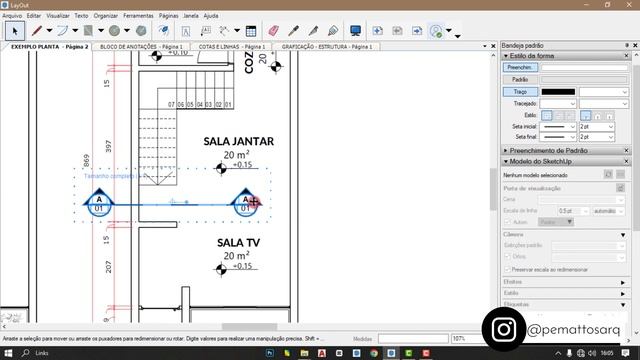Viewport: 640px width, 360px height.
Task: Toggle Preservar escala ao redimensionar checkbox
Action: point(507,269)
